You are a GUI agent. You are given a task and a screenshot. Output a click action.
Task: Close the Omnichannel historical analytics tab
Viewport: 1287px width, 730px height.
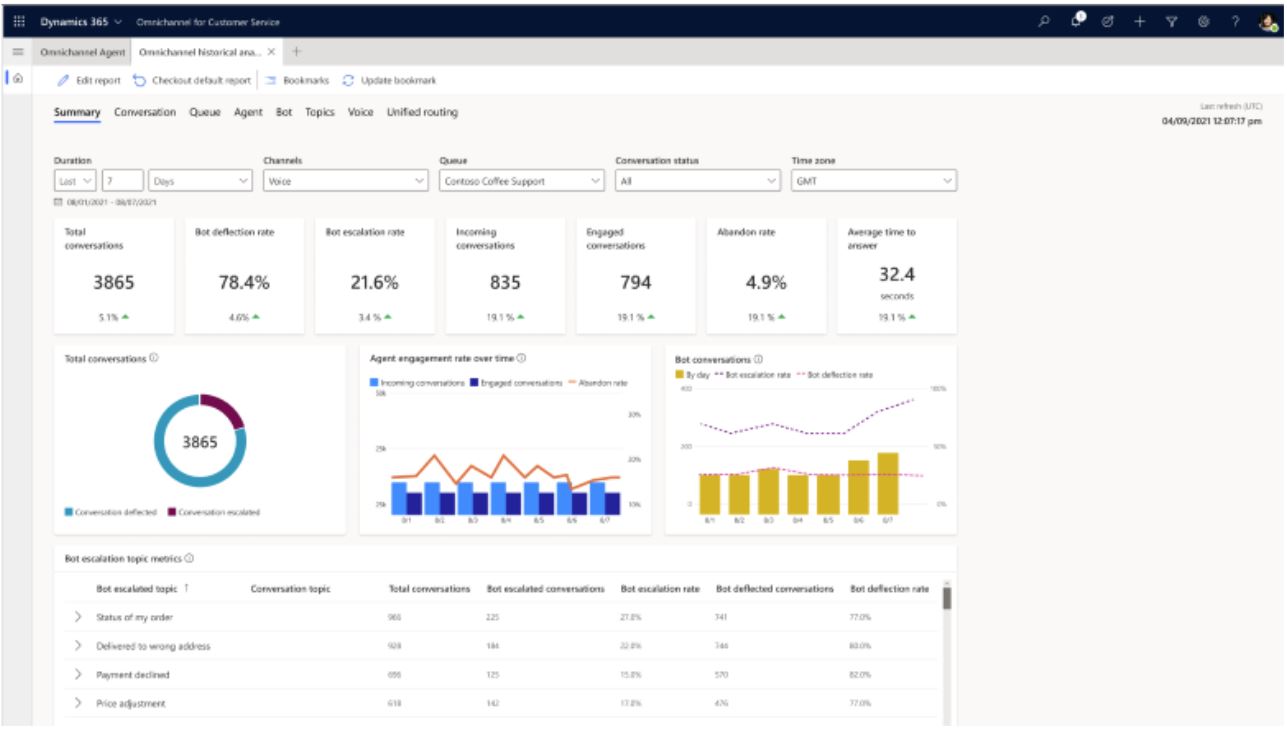click(272, 51)
